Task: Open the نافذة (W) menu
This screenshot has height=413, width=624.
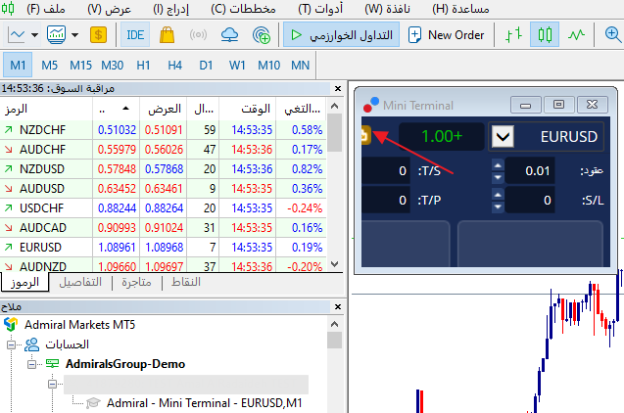Action: pyautogui.click(x=388, y=9)
